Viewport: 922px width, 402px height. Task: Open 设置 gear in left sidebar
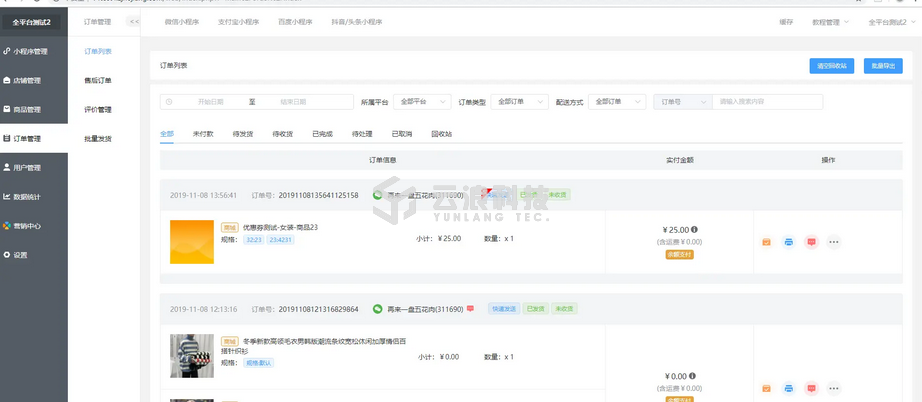coord(21,255)
